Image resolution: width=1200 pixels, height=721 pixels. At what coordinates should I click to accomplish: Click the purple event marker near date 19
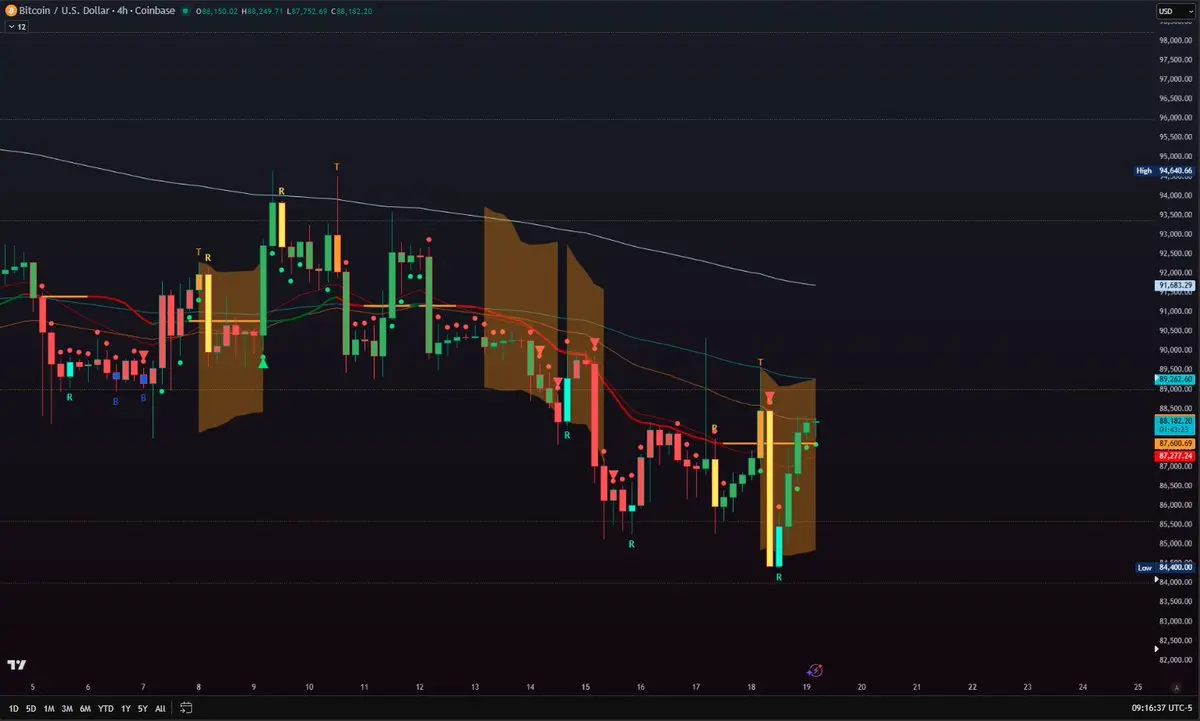click(815, 670)
